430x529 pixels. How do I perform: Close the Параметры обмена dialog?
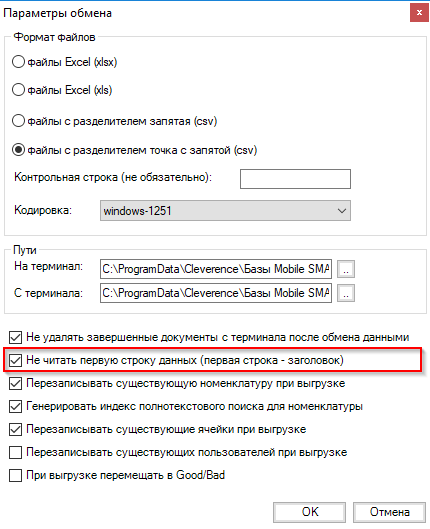click(419, 13)
